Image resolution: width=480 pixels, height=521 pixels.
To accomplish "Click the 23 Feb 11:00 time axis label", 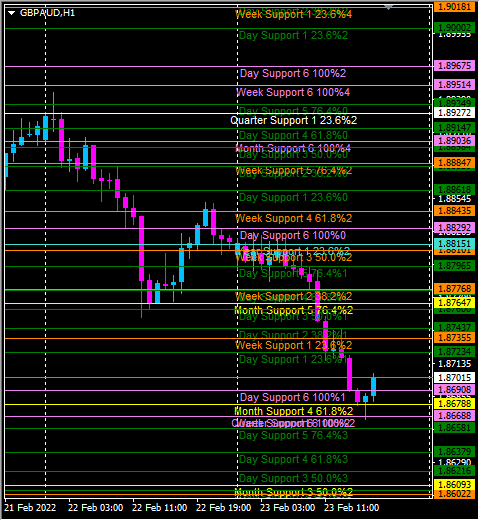I will click(352, 508).
